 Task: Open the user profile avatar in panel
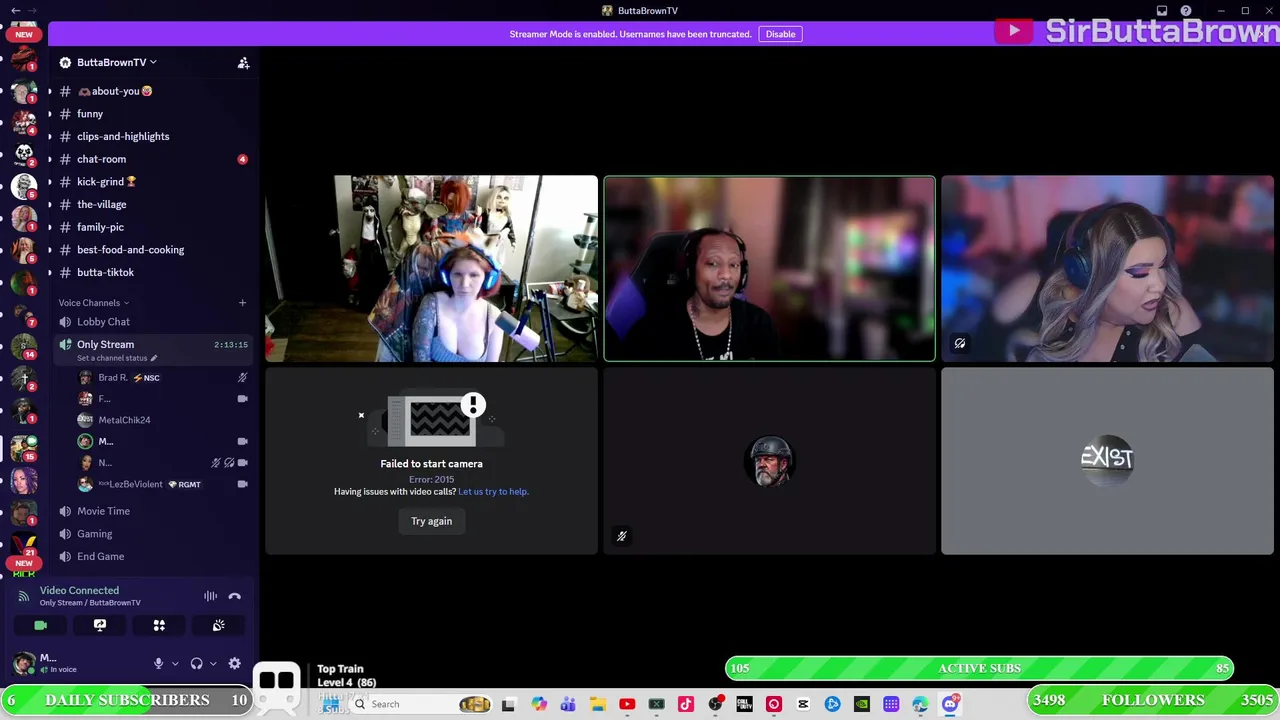click(x=24, y=663)
